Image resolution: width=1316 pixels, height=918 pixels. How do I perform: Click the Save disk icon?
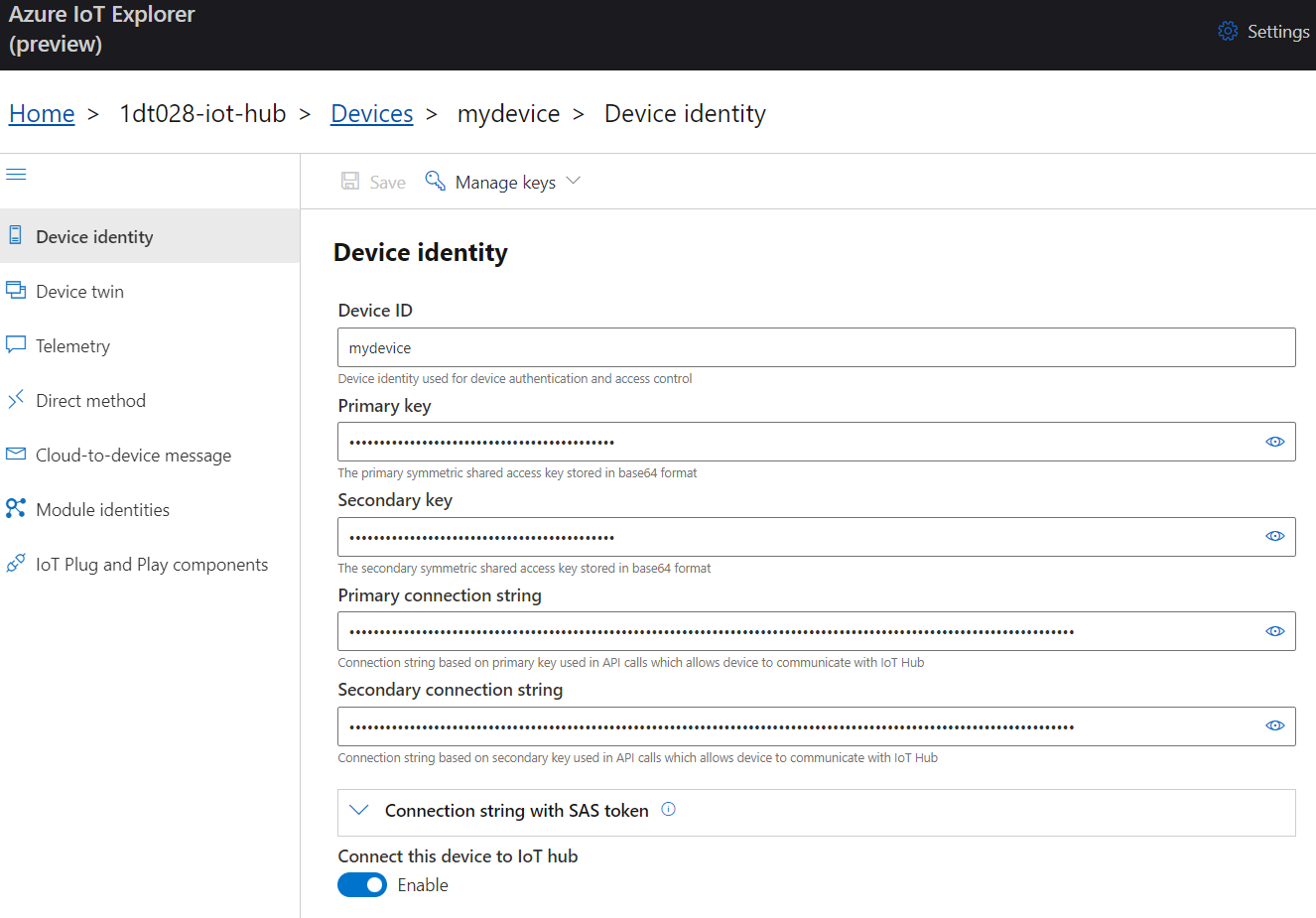350,181
